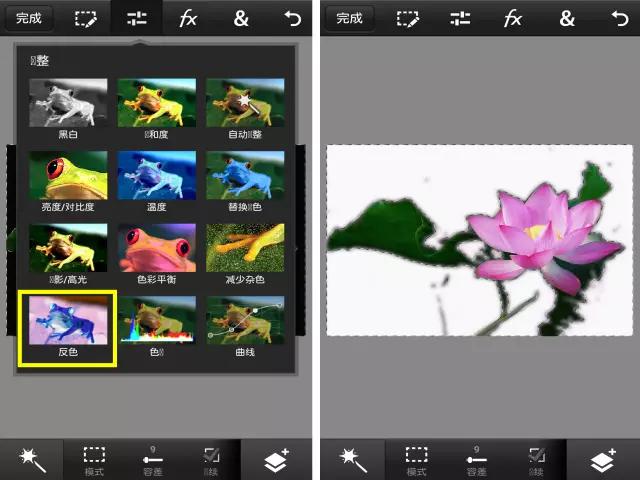Tap undo arrow in right screen
Screen dimensions: 640x480
(620, 19)
